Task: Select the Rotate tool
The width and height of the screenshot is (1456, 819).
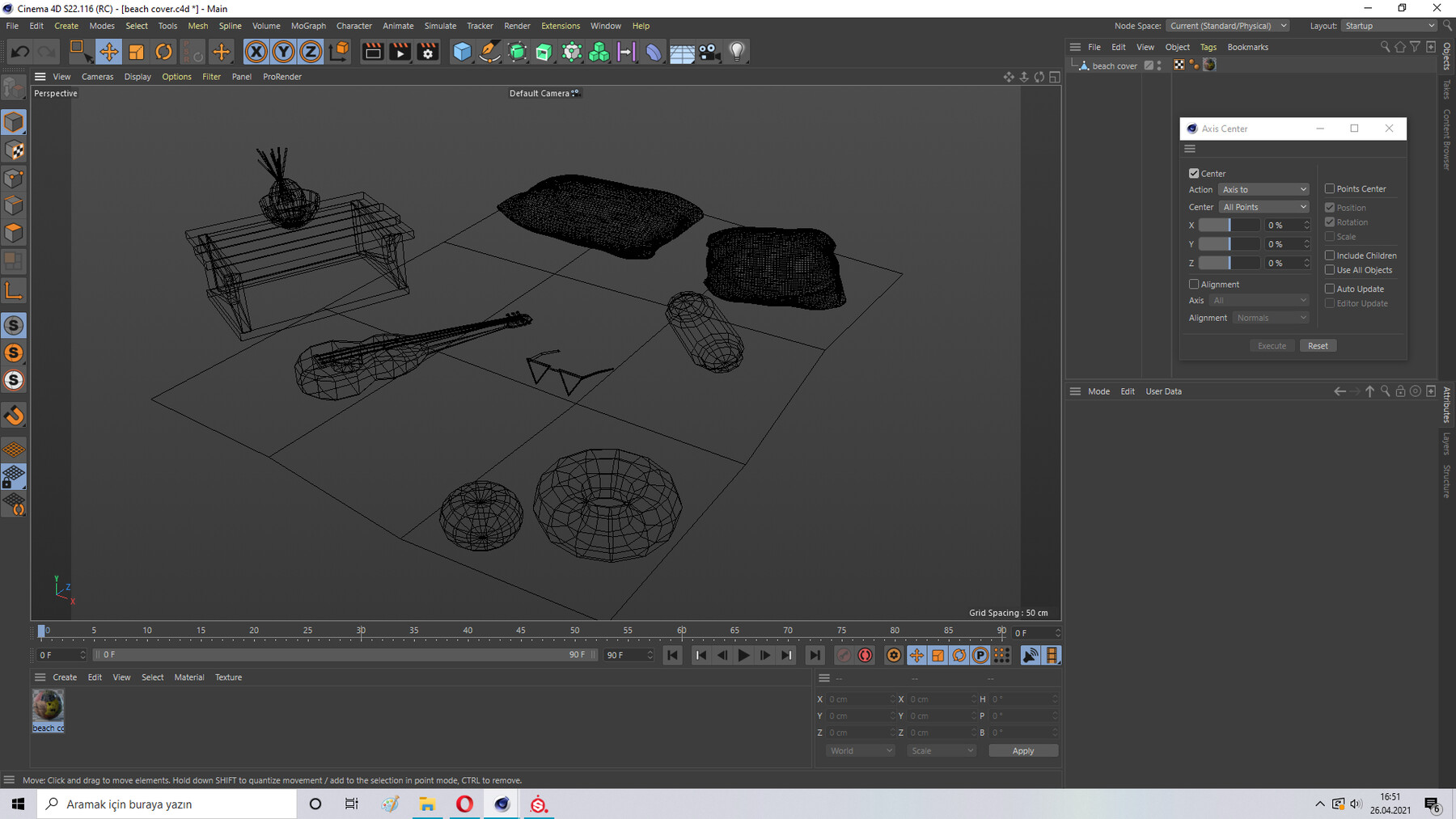Action: click(x=163, y=52)
